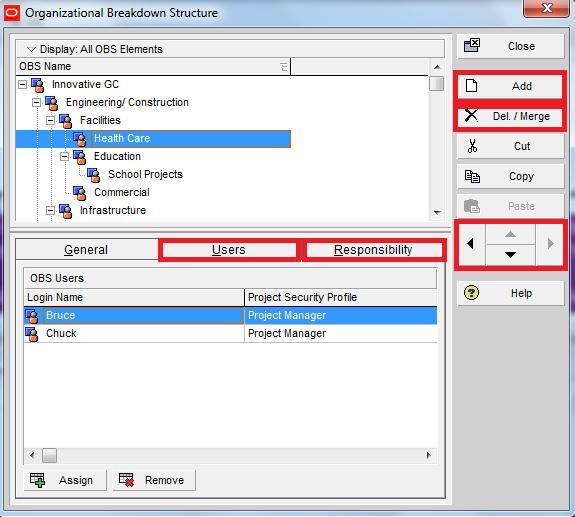This screenshot has width=575, height=517.
Task: Click Bruce's Project Manager profile cell
Action: click(x=341, y=315)
